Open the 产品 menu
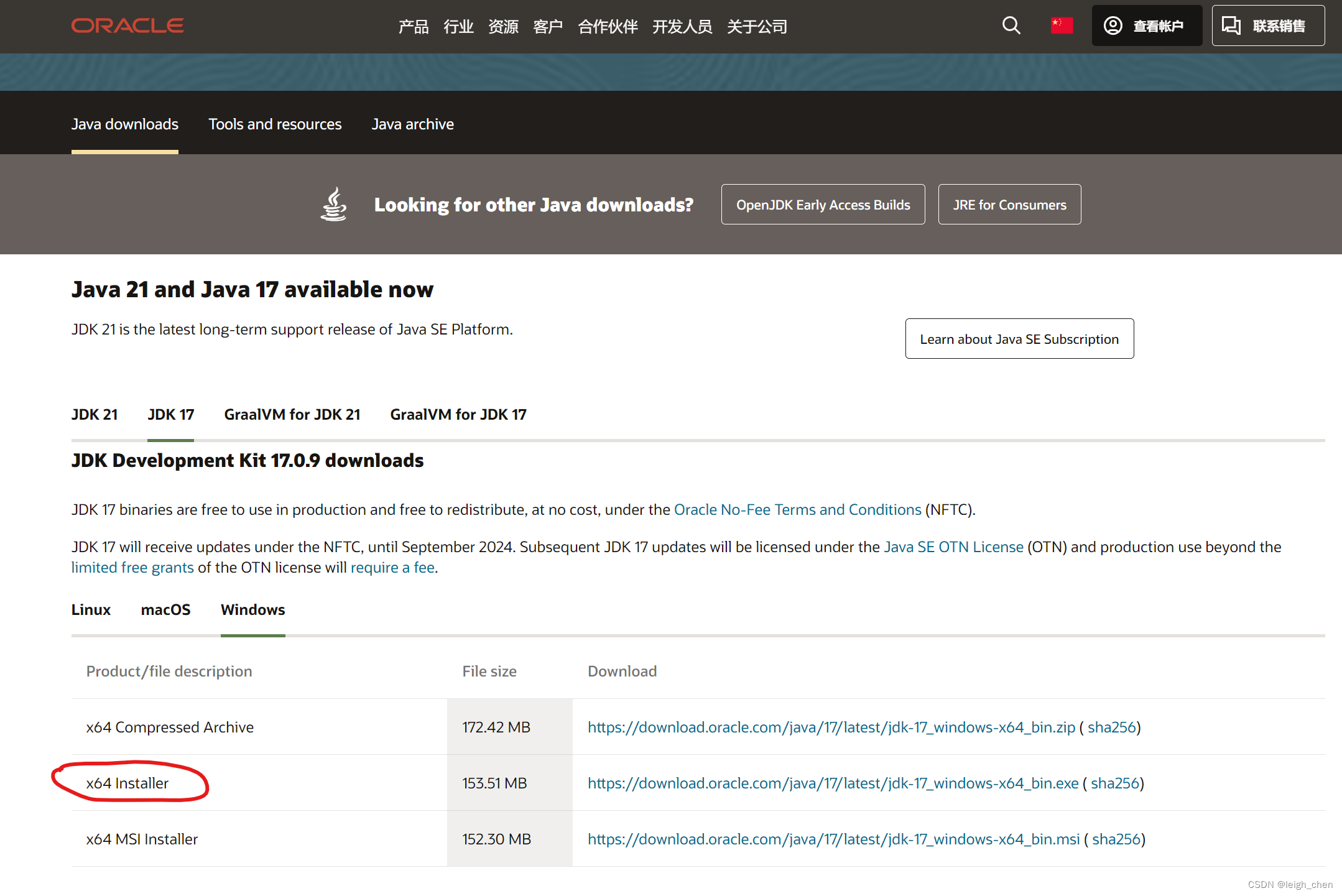 click(x=414, y=26)
